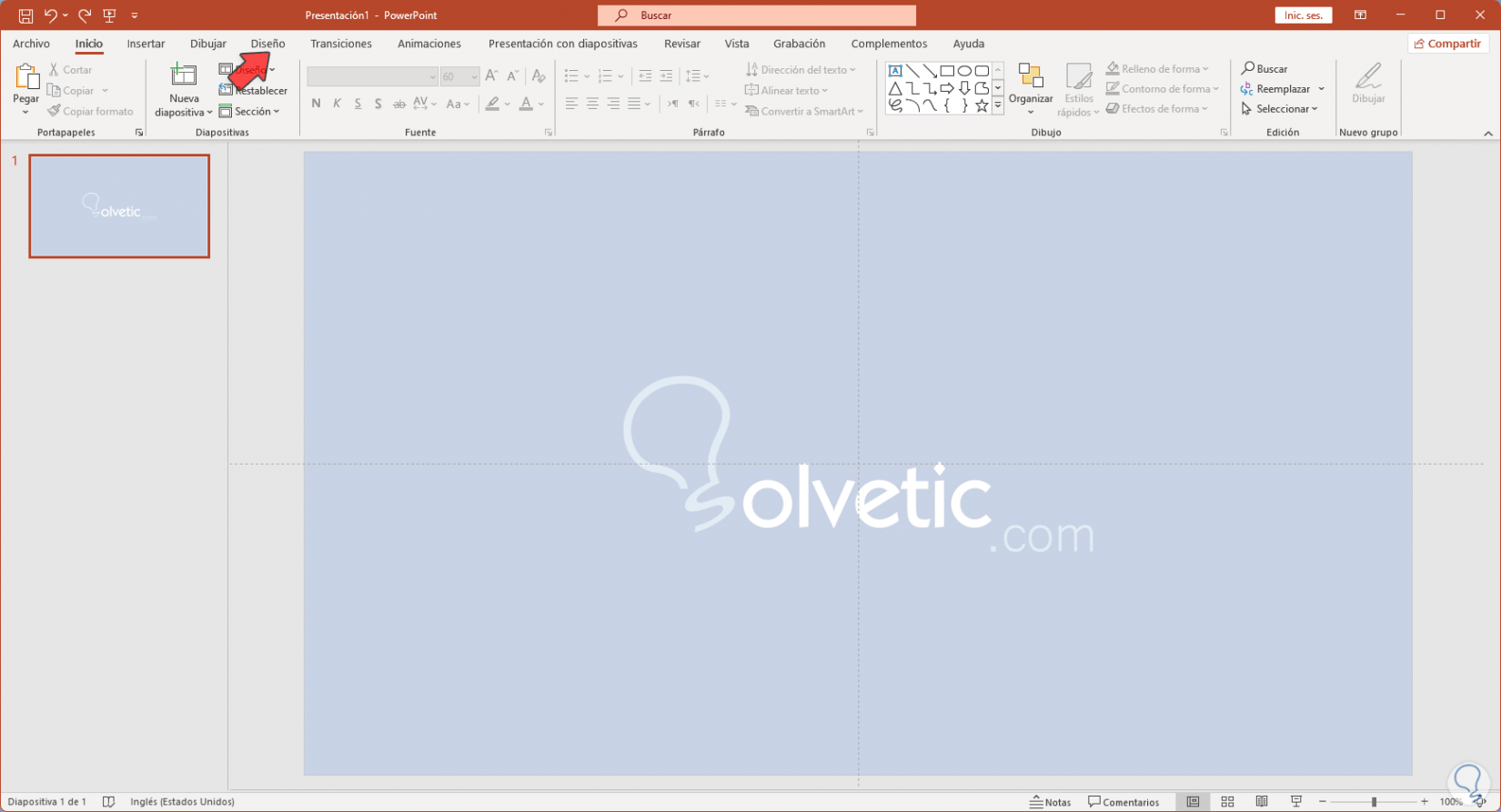This screenshot has width=1501, height=812.
Task: Start presentation from beginning via quick access icon
Action: coord(110,15)
